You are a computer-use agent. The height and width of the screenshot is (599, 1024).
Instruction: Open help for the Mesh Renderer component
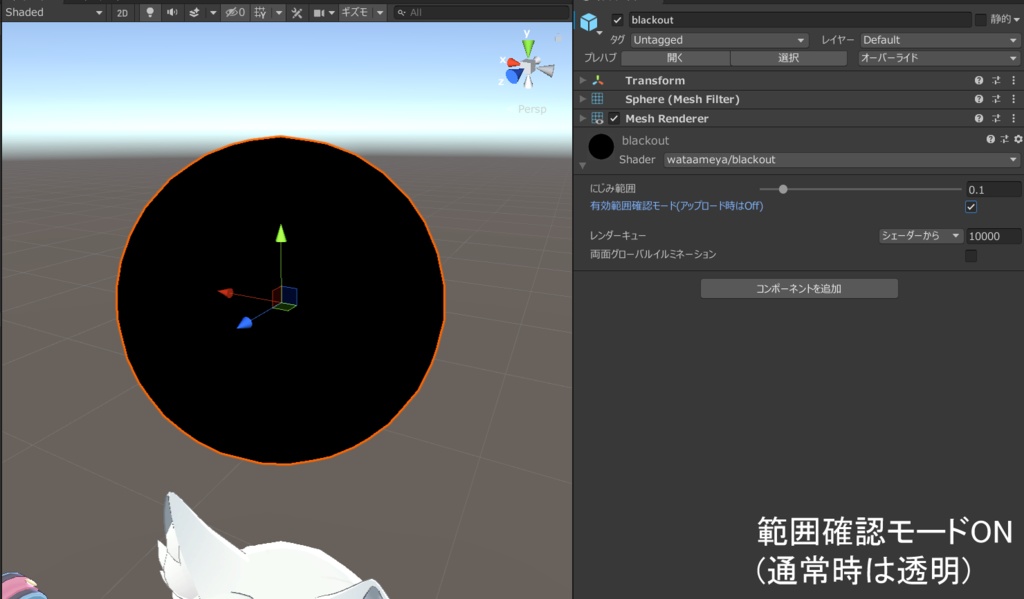(979, 118)
